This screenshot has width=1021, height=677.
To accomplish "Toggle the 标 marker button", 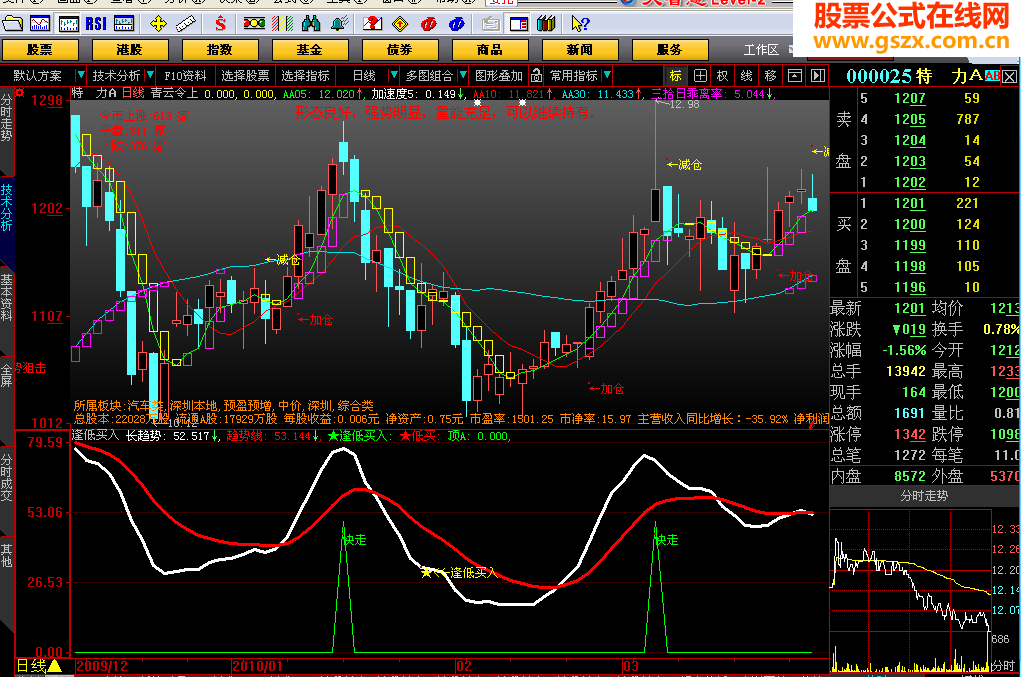I will pos(676,76).
